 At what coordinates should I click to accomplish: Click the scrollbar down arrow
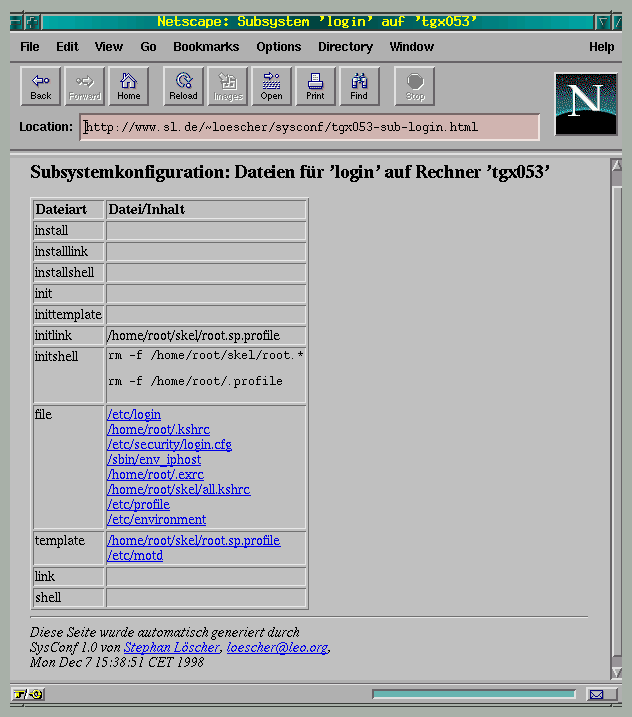[616, 673]
